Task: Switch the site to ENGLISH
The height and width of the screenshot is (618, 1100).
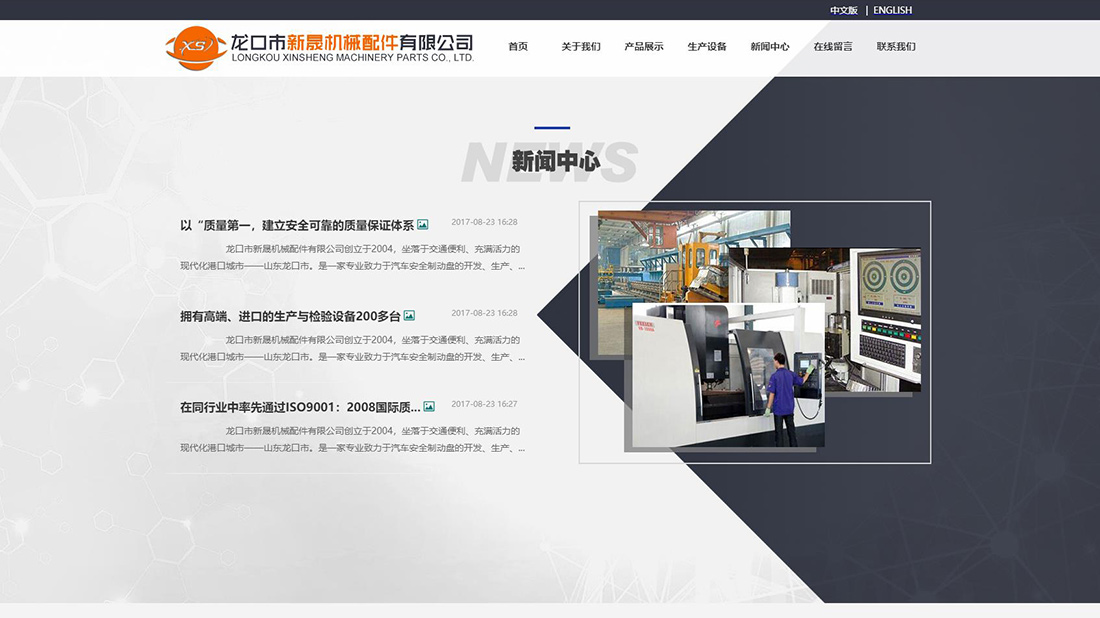Action: tap(891, 9)
